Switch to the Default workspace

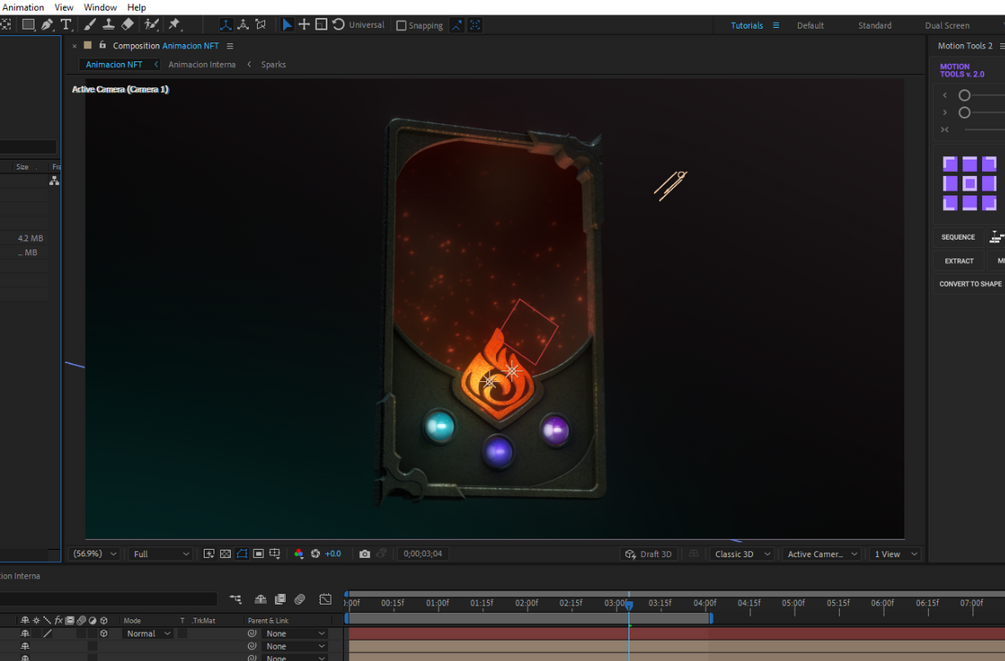pos(810,26)
